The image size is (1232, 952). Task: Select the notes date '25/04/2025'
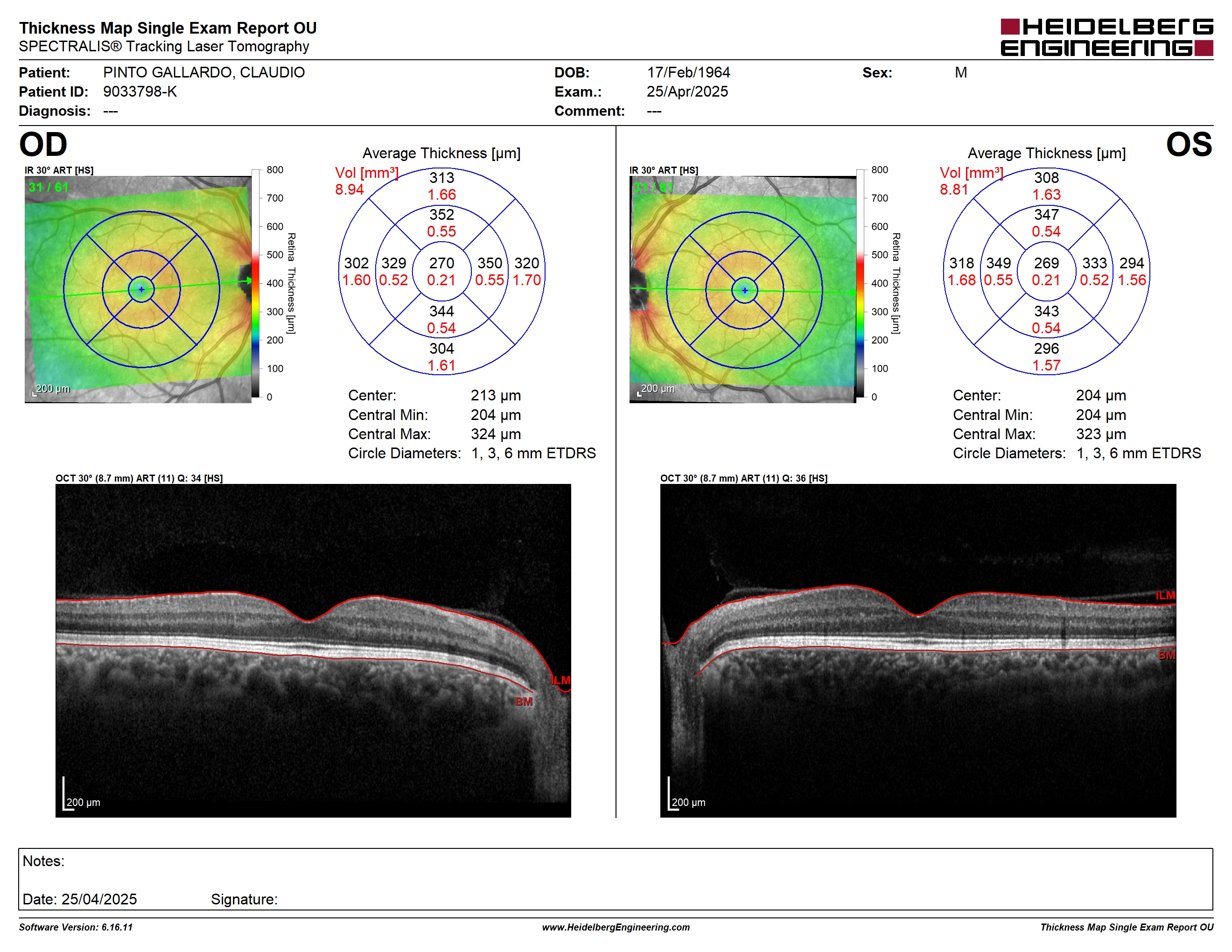click(99, 899)
